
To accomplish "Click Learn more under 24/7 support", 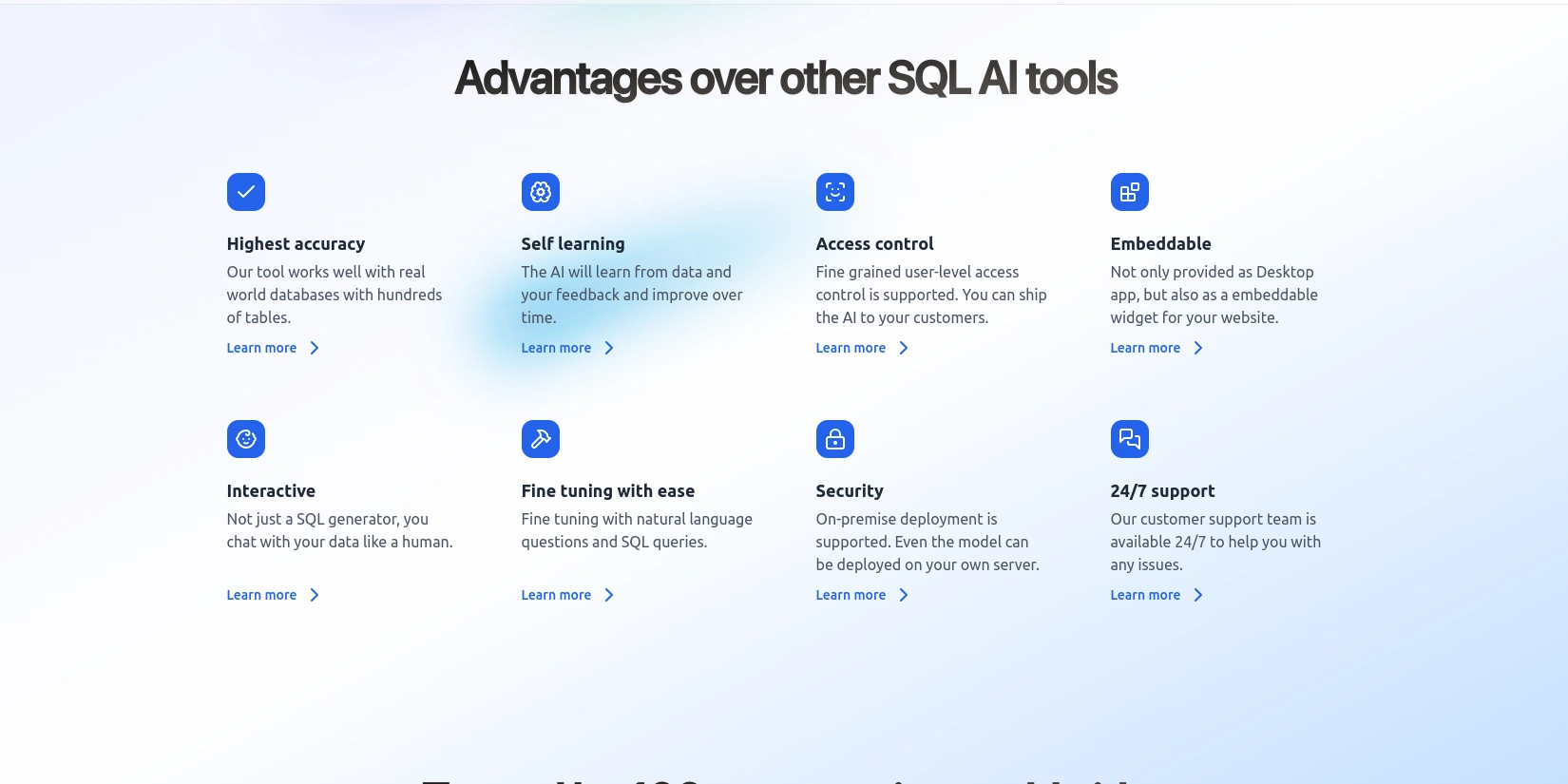I will tap(1145, 595).
